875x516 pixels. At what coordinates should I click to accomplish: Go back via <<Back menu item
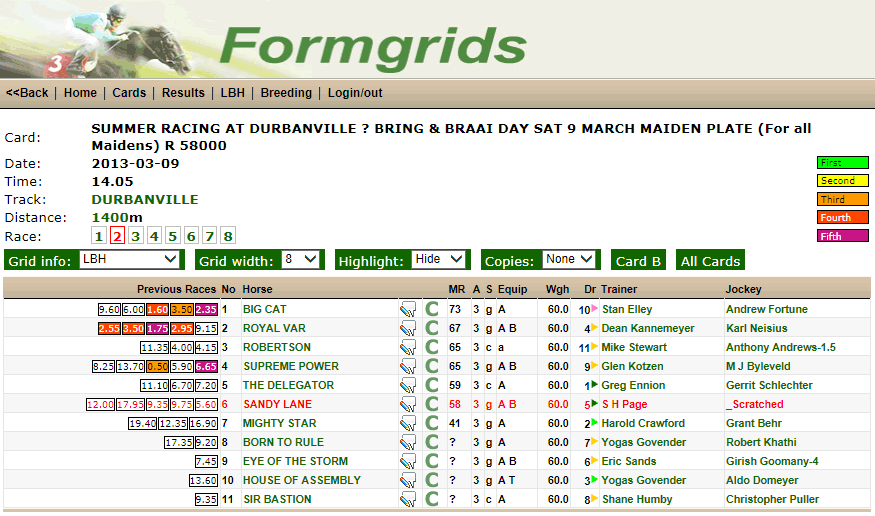[x=27, y=93]
